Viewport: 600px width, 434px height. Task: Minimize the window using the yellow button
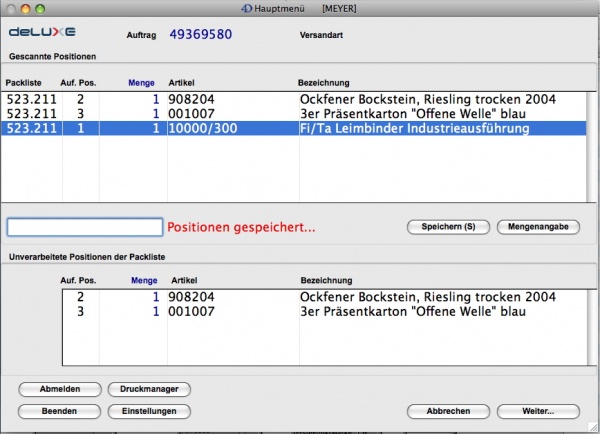pos(24,7)
